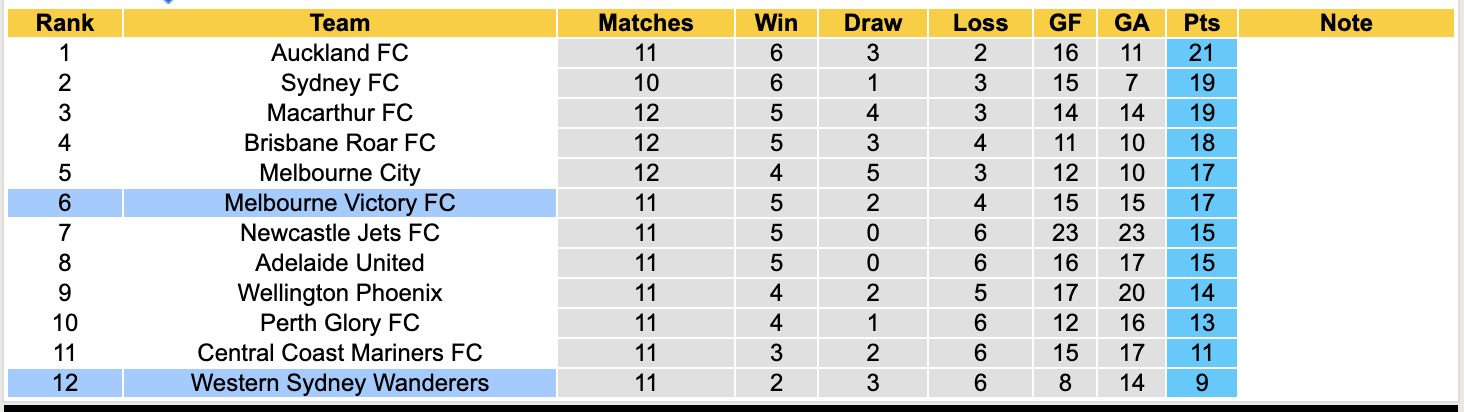Open the Sydney FC team entry
Viewport: 1464px width, 412px height.
pos(340,83)
